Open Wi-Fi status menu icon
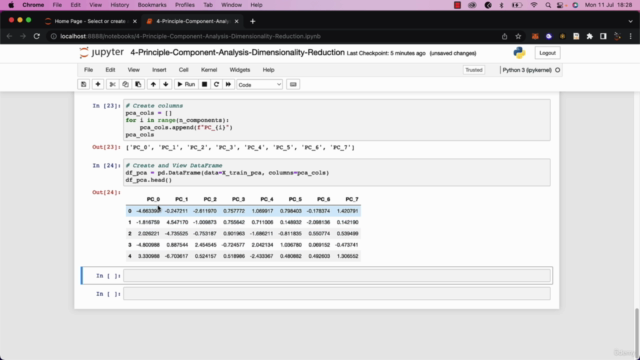The width and height of the screenshot is (640, 360). point(534,5)
